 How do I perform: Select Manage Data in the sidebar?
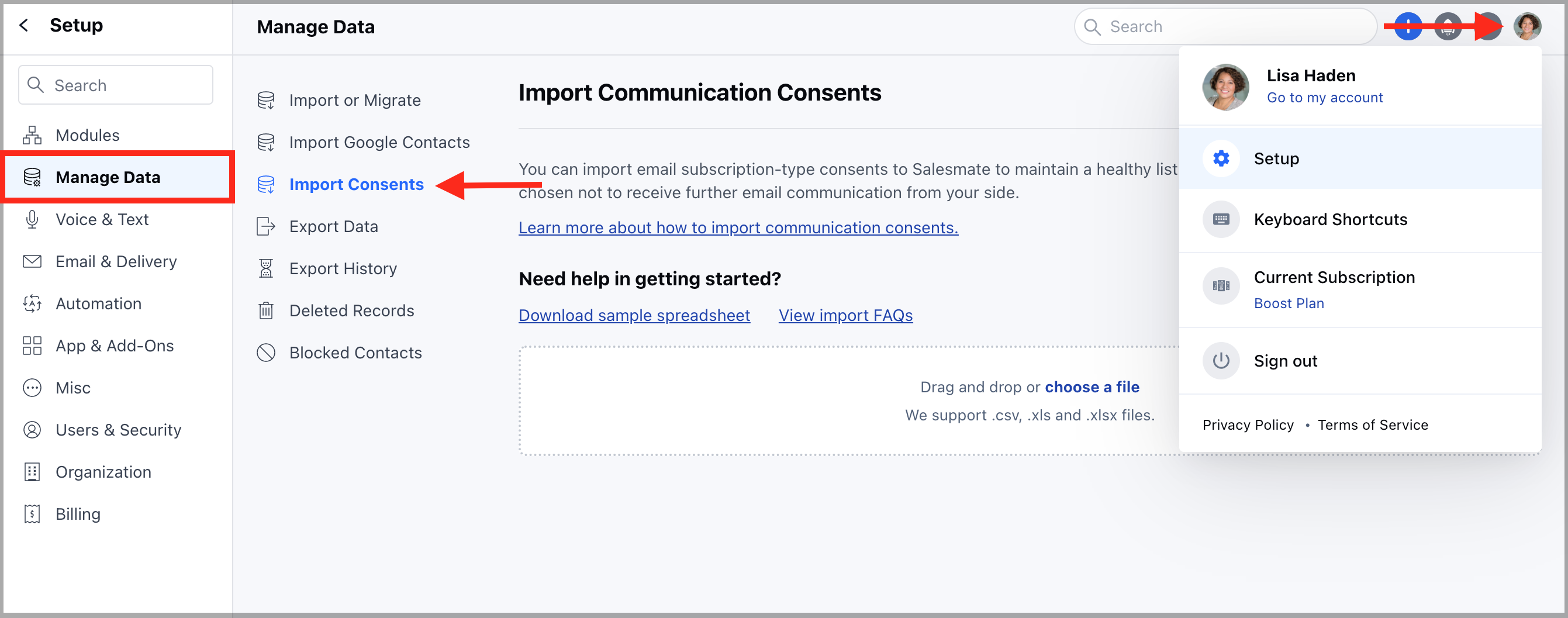(x=108, y=177)
